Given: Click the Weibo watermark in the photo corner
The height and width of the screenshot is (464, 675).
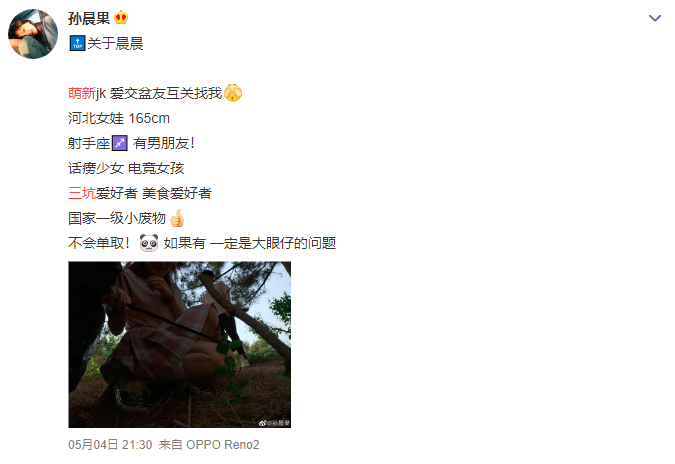Looking at the screenshot, I should pyautogui.click(x=274, y=423).
